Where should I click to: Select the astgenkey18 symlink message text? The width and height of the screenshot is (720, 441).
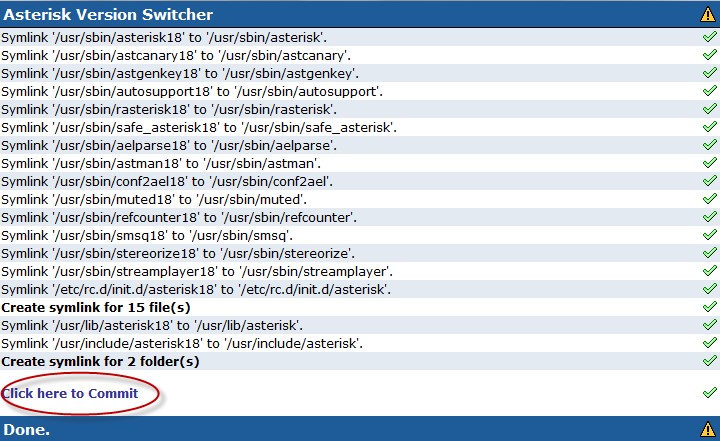coord(180,74)
